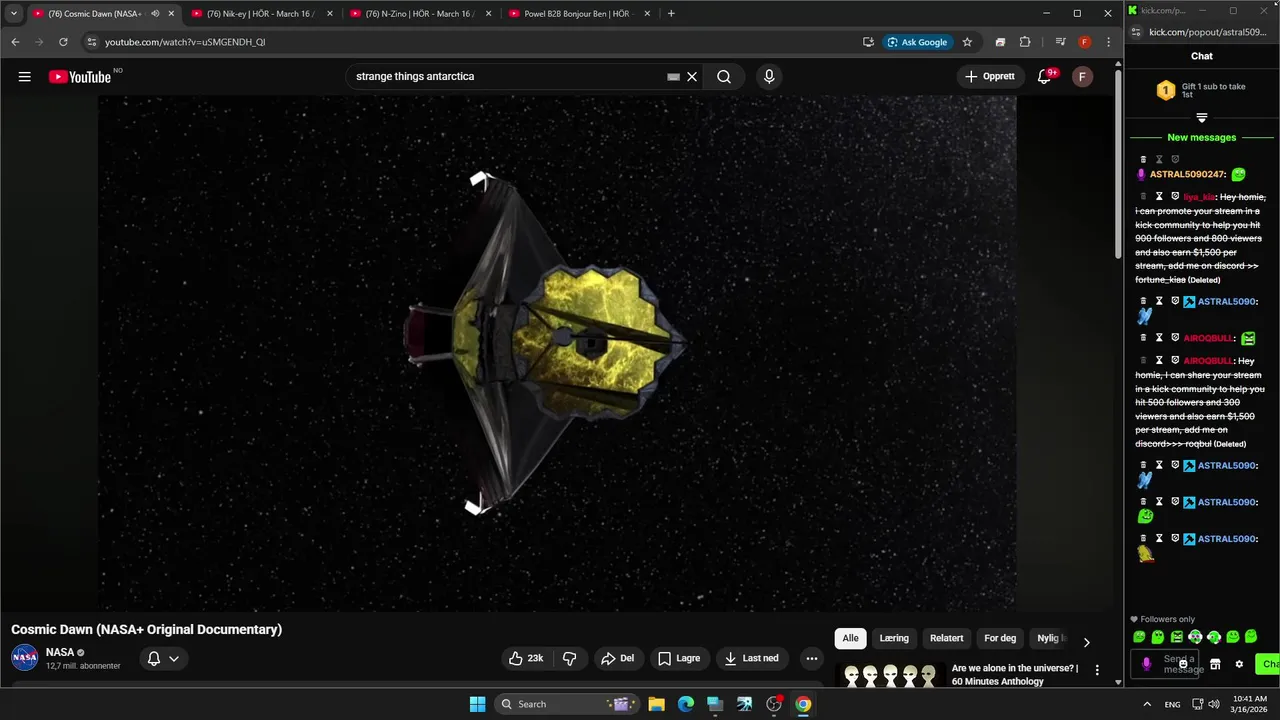Image resolution: width=1280 pixels, height=720 pixels.
Task: Toggle NASA subscription notification bell
Action: [163, 658]
